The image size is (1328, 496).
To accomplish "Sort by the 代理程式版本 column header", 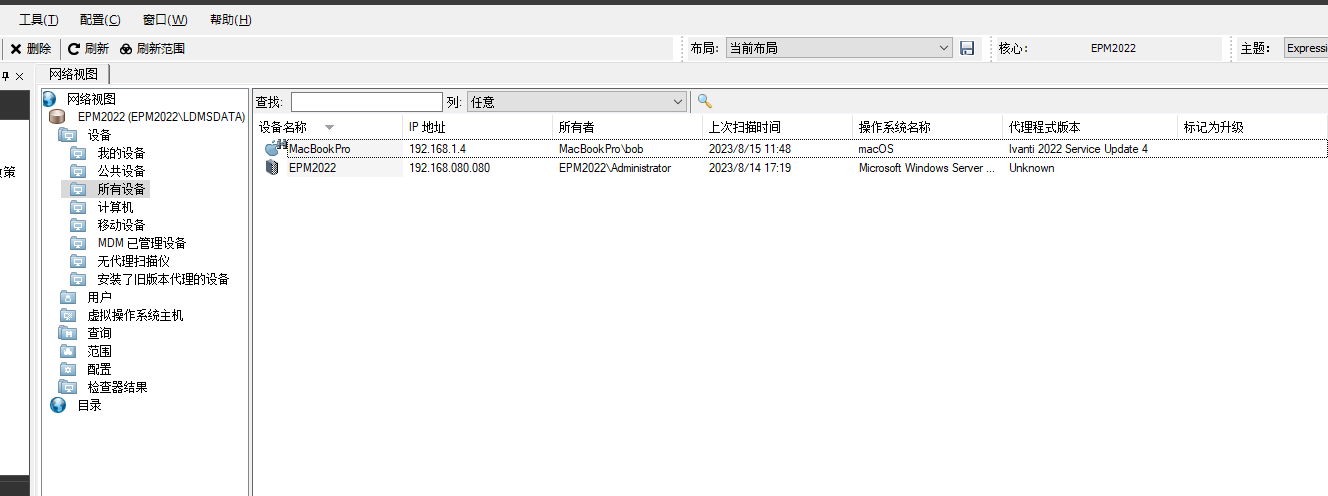I will tap(1090, 127).
